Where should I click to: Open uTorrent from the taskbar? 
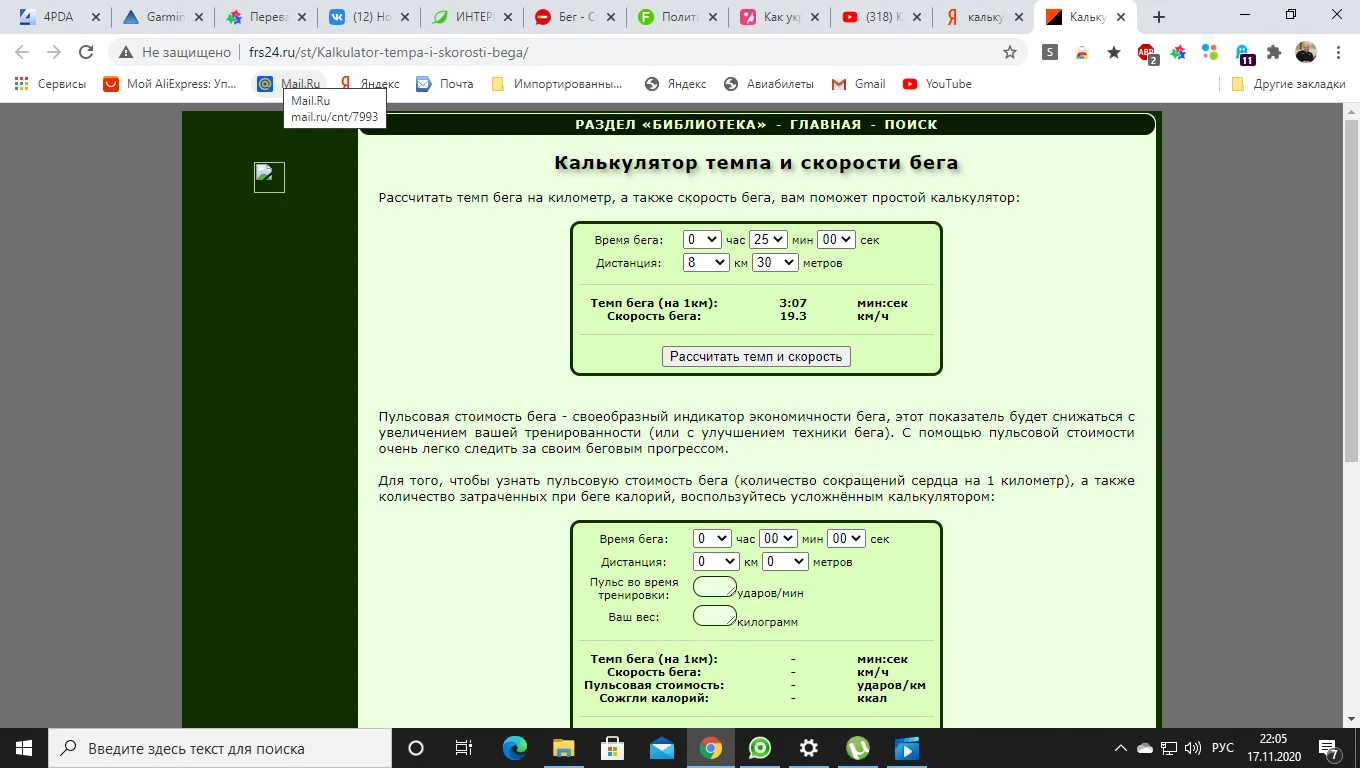(x=858, y=748)
